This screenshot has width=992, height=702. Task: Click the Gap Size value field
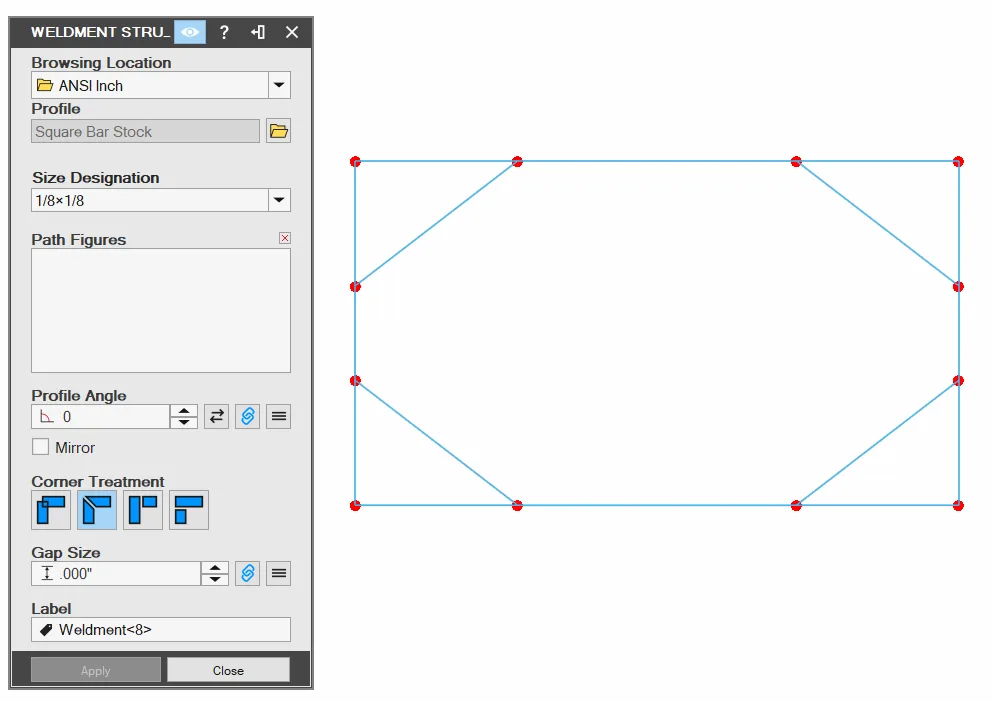click(x=116, y=574)
